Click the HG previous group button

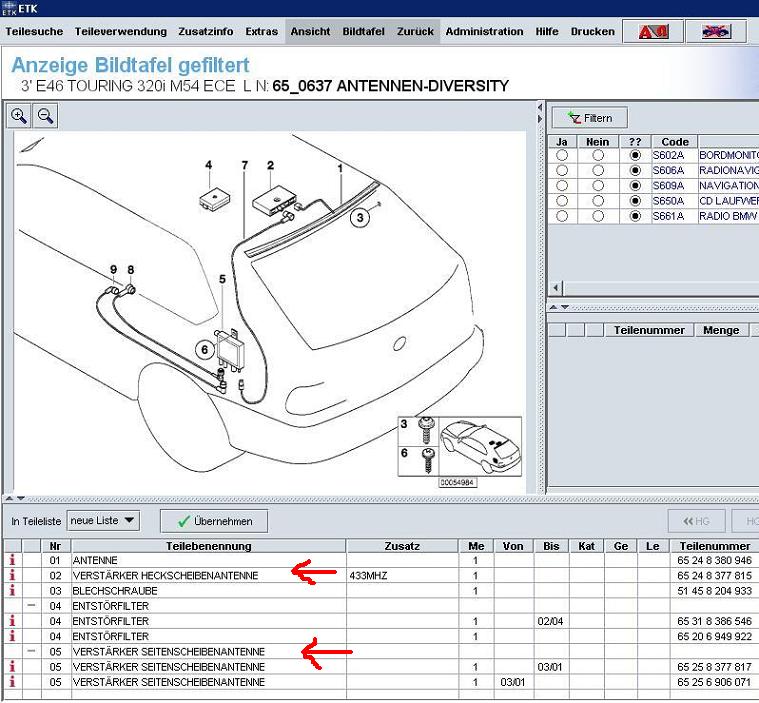[x=697, y=521]
